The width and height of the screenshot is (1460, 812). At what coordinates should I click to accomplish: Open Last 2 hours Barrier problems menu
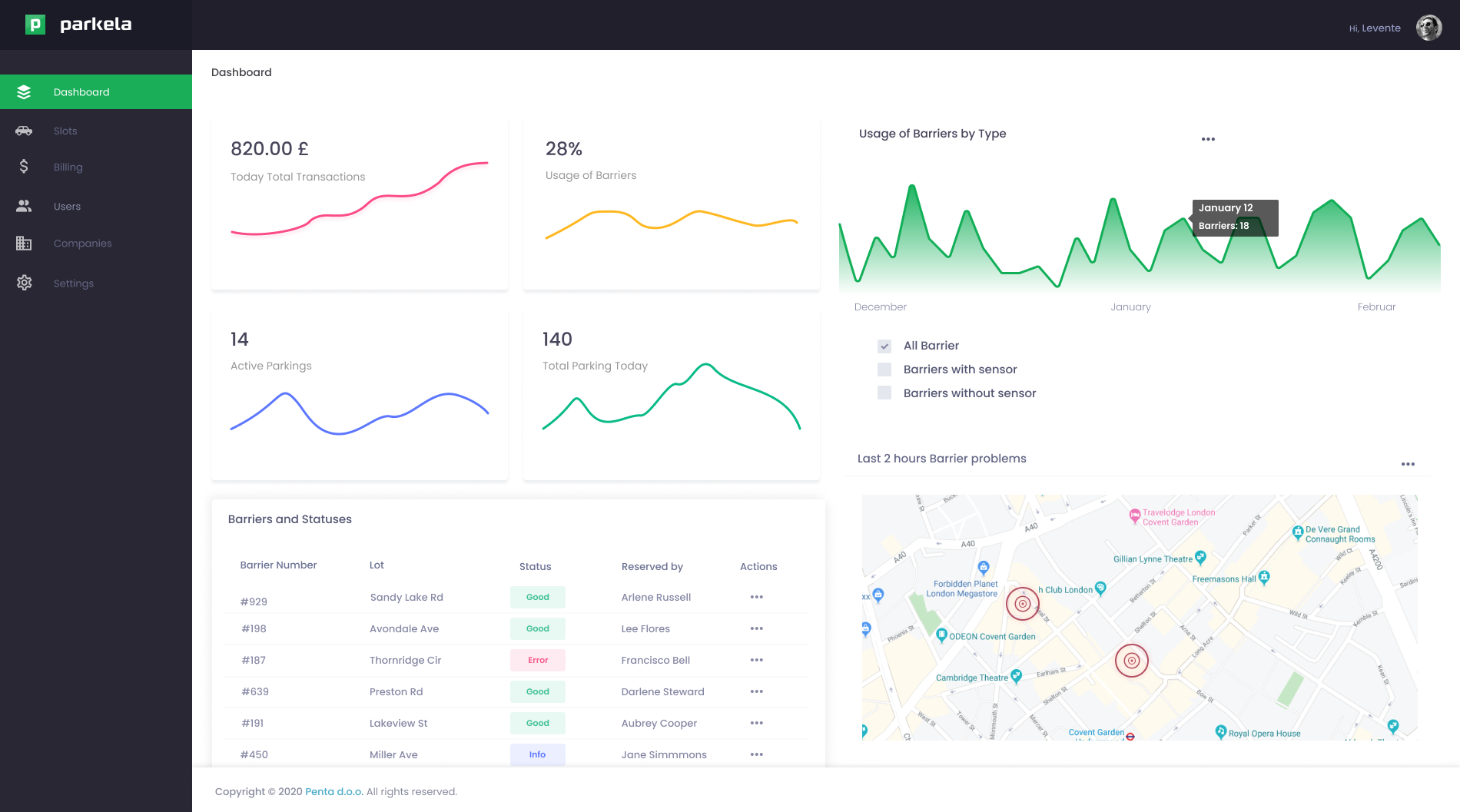coord(1408,464)
